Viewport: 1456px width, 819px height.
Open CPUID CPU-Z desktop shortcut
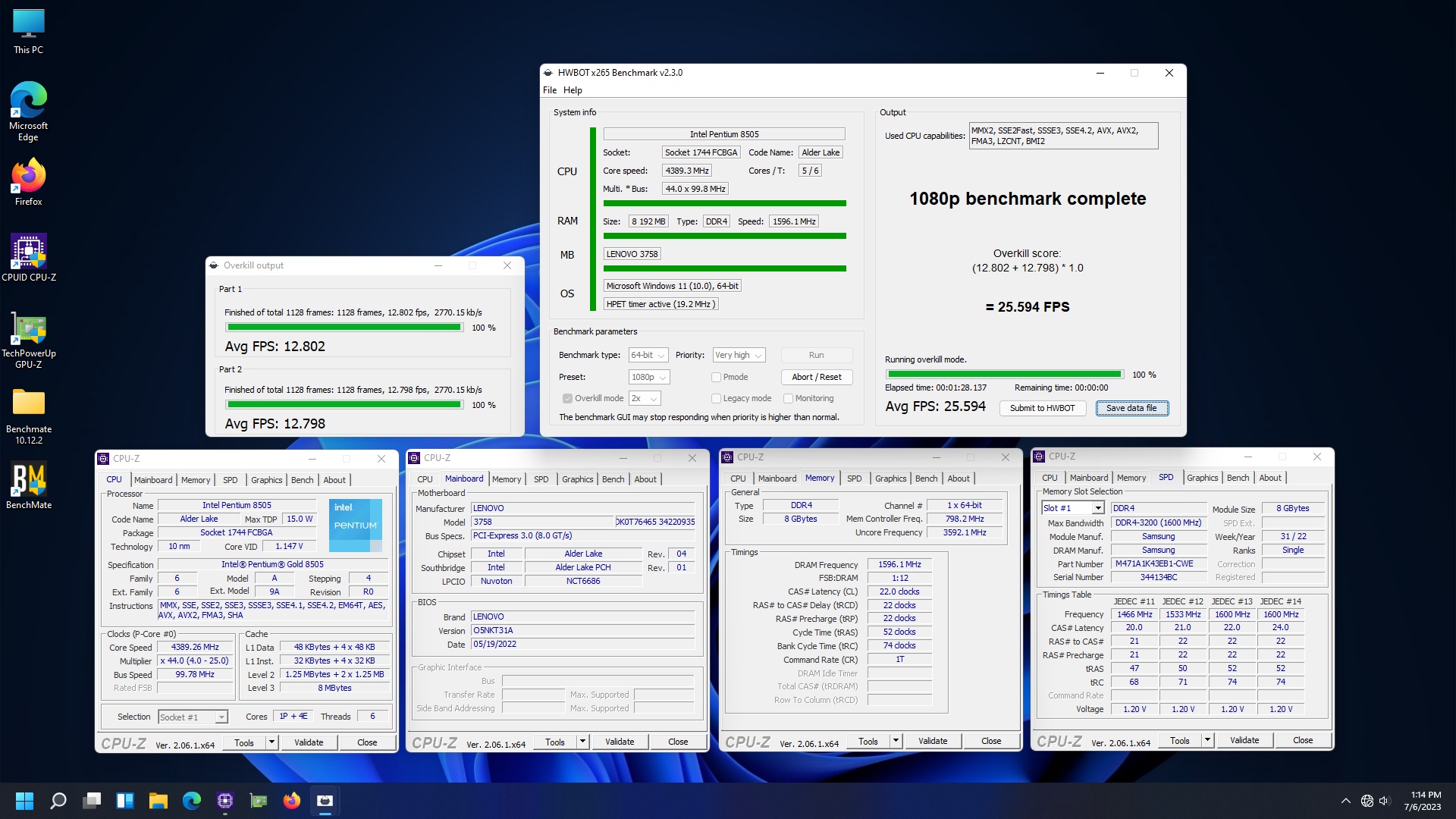point(29,258)
